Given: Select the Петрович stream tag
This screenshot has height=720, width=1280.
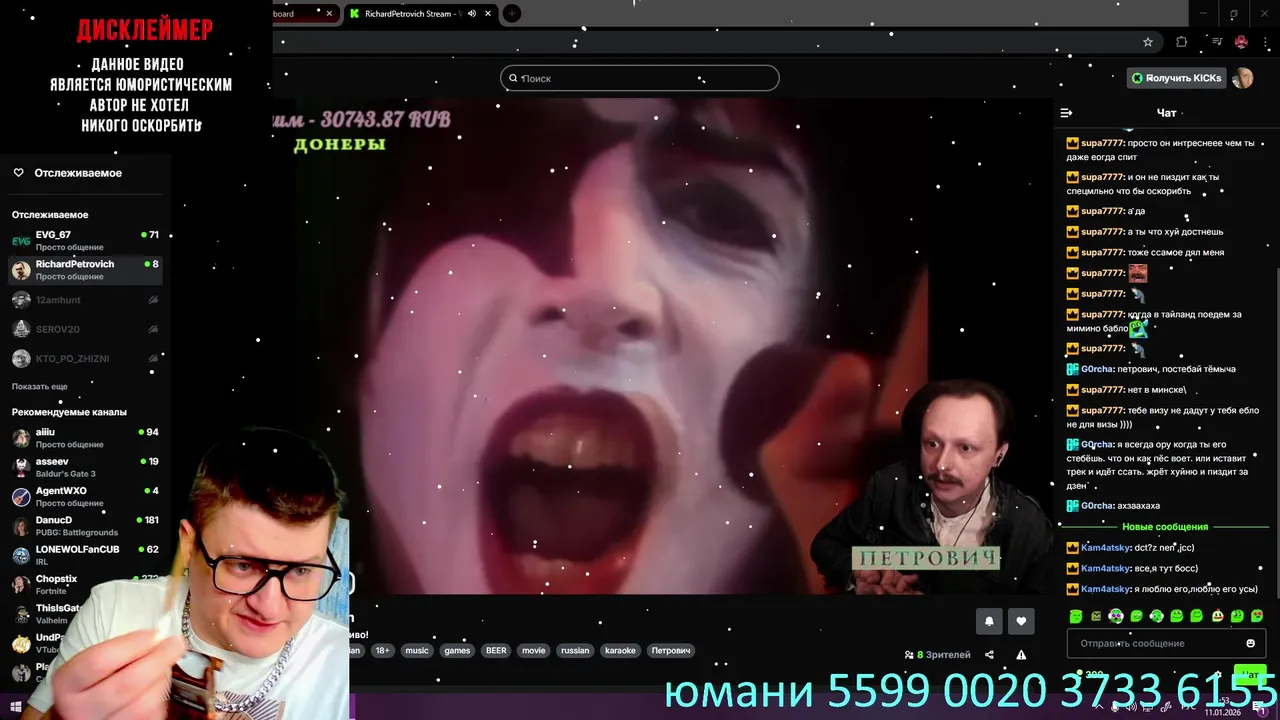Looking at the screenshot, I should [x=671, y=650].
